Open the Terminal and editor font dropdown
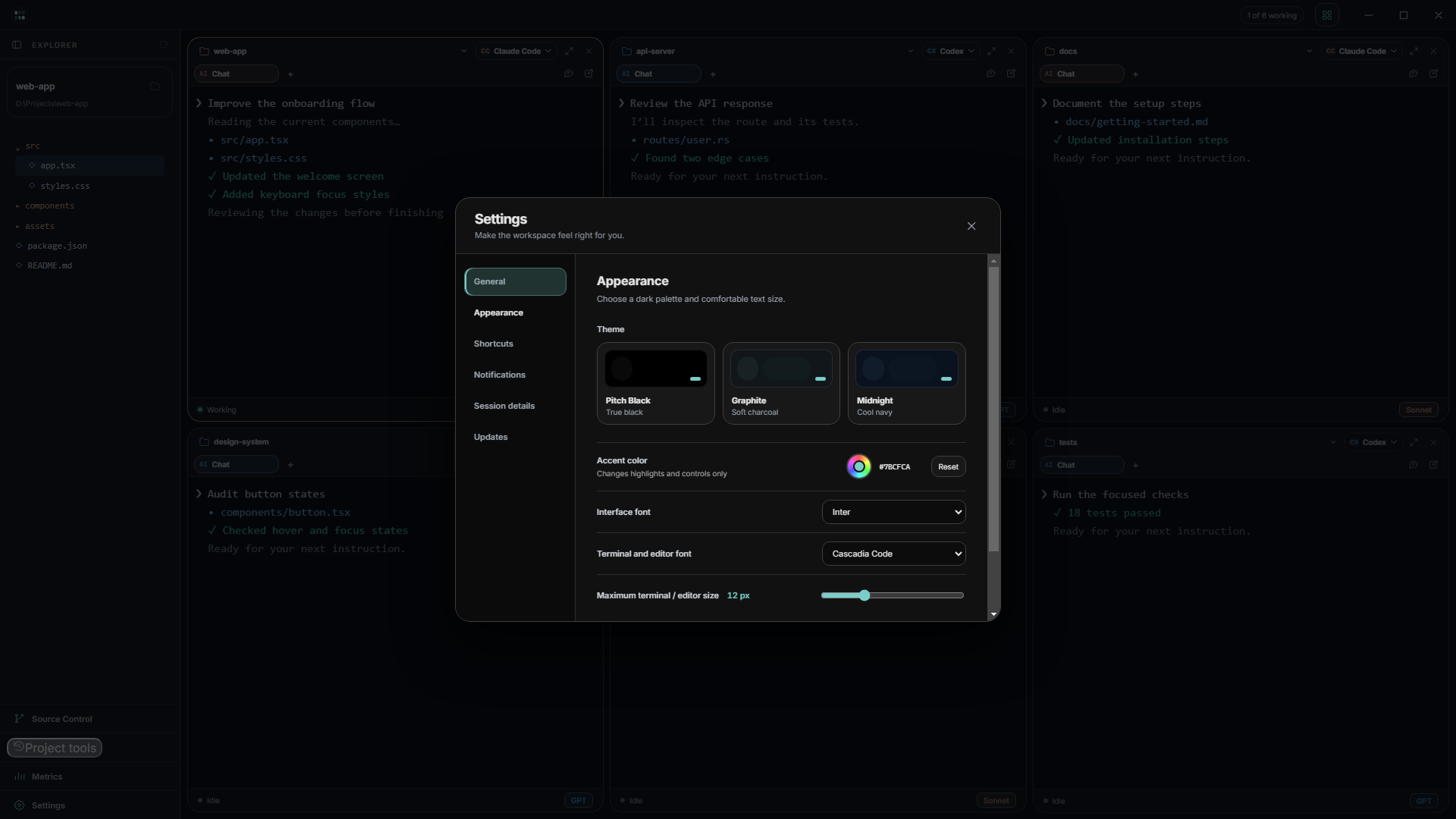 pyautogui.click(x=894, y=554)
